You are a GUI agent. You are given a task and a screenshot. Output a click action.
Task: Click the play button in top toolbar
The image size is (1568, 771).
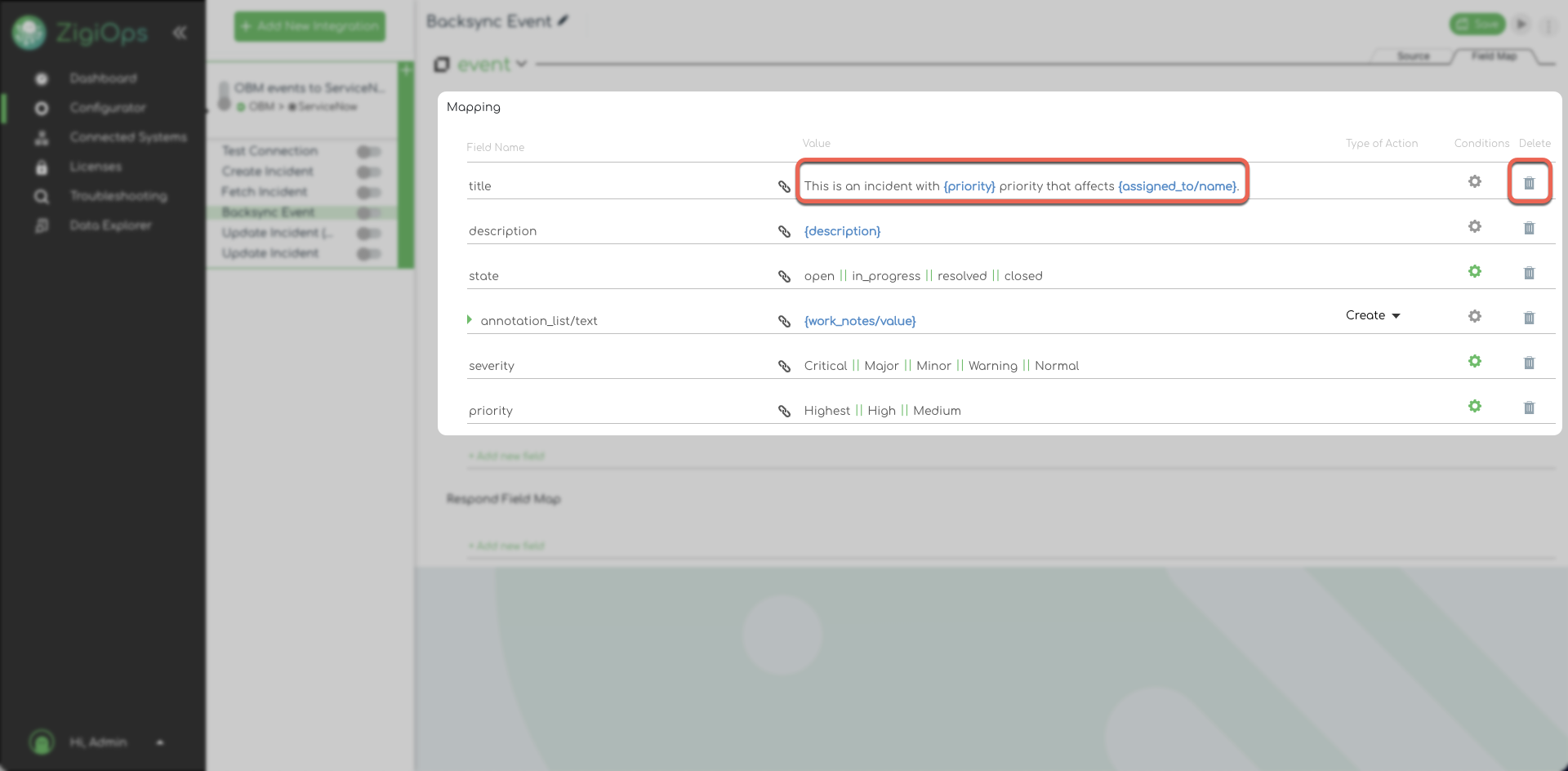(1521, 25)
